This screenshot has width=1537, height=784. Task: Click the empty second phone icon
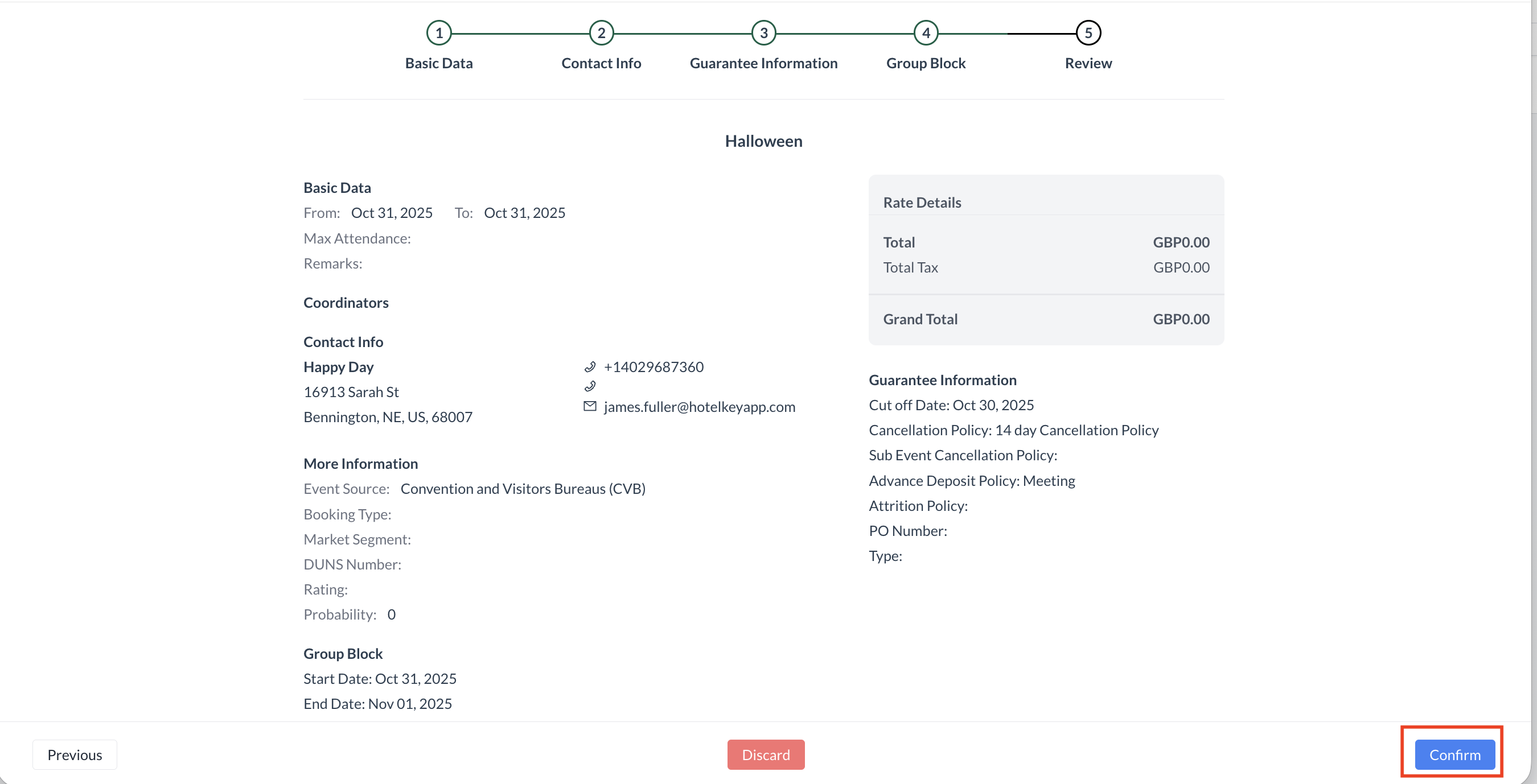(590, 386)
